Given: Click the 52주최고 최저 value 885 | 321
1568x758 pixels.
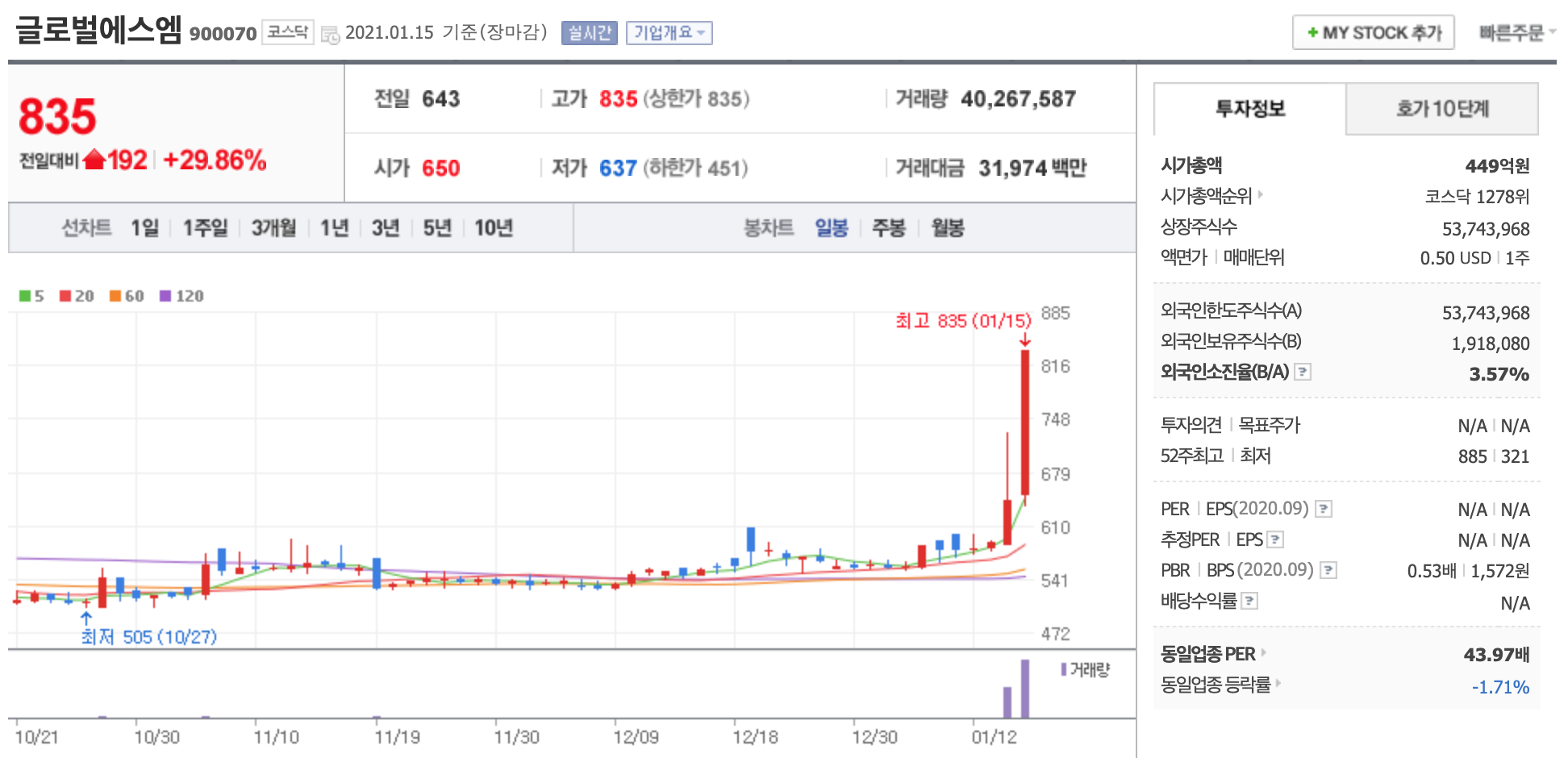Looking at the screenshot, I should (x=1494, y=456).
